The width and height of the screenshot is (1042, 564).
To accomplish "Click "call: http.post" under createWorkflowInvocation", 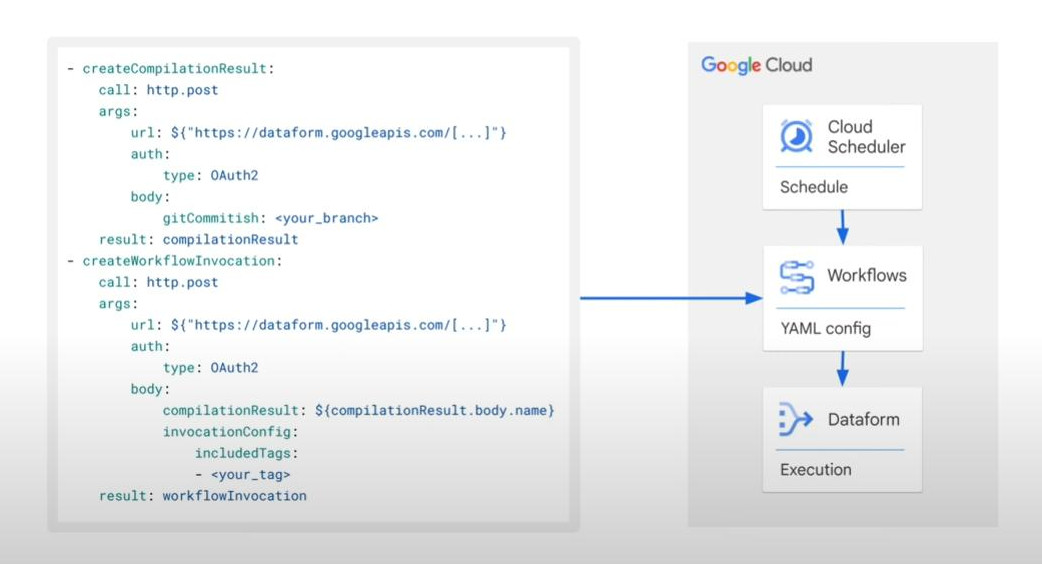I will pyautogui.click(x=158, y=282).
